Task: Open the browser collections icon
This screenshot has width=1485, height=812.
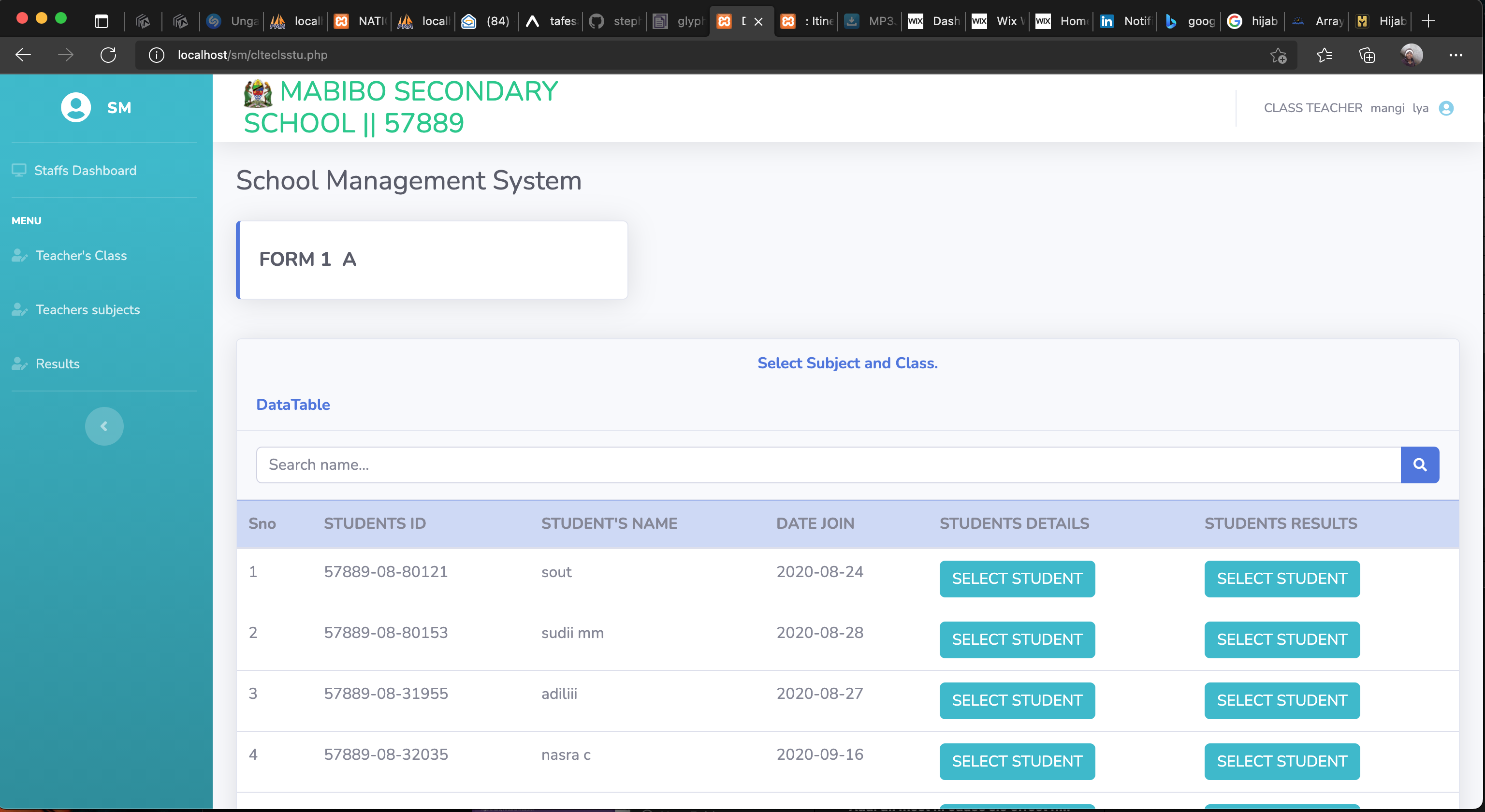Action: [1367, 55]
